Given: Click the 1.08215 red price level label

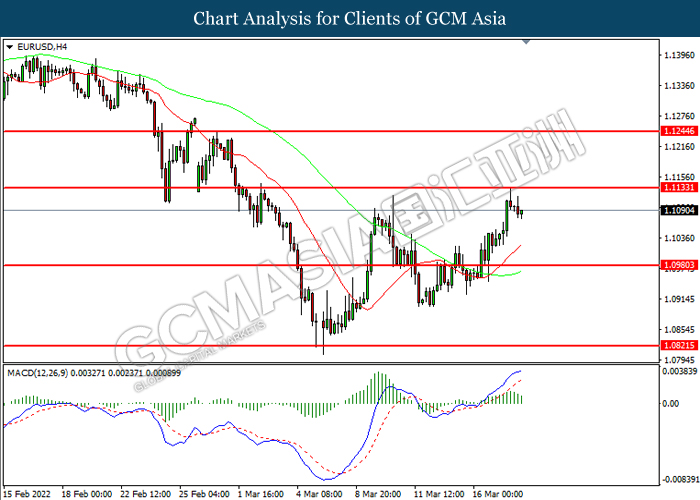Looking at the screenshot, I should click(x=679, y=345).
